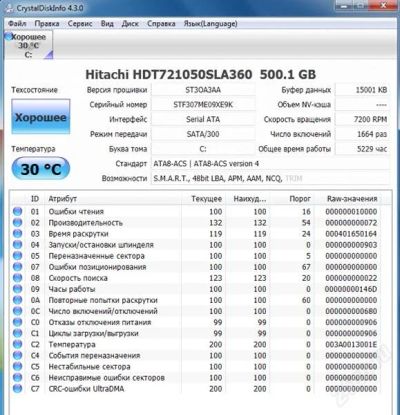
Task: Click the status icon for C4 События переназначения
Action: (18, 355)
